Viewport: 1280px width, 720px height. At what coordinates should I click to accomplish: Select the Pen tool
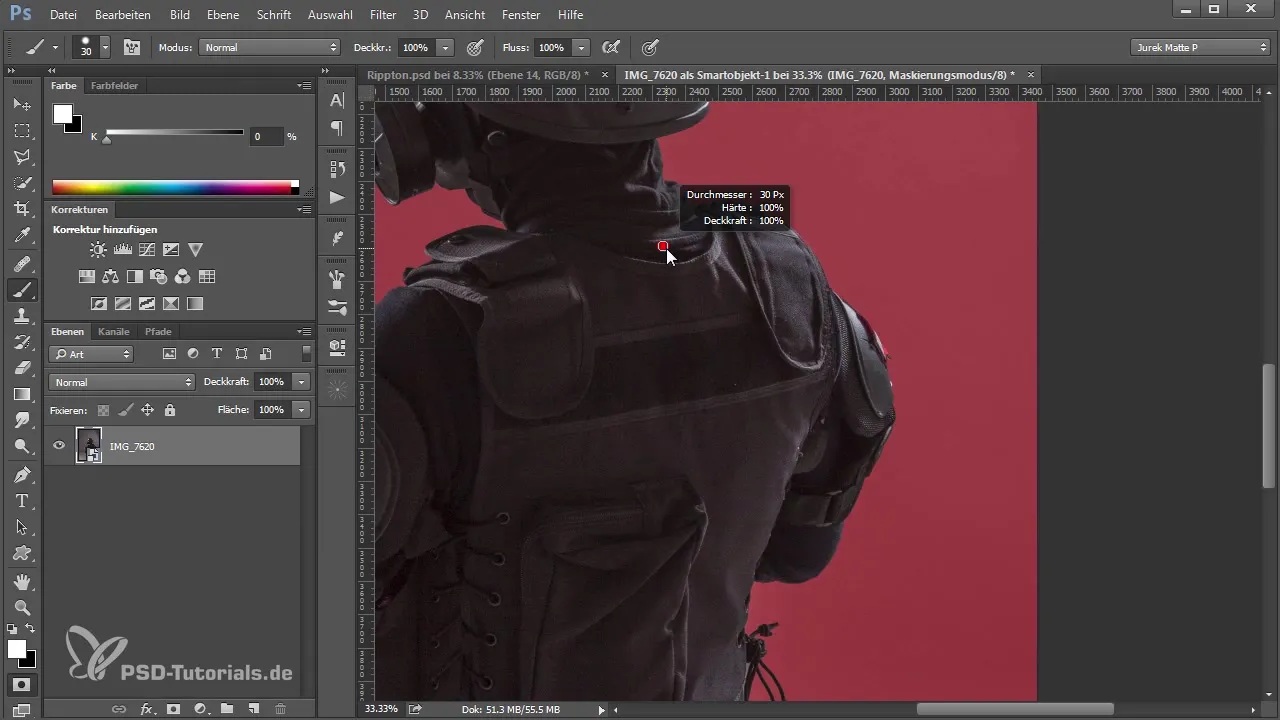click(x=22, y=474)
